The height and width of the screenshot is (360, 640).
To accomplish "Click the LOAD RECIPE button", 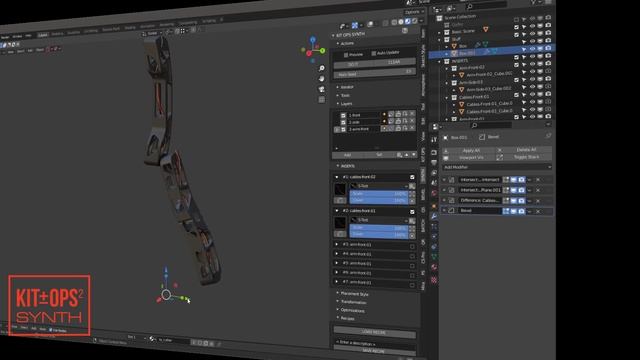I will 375,332.
